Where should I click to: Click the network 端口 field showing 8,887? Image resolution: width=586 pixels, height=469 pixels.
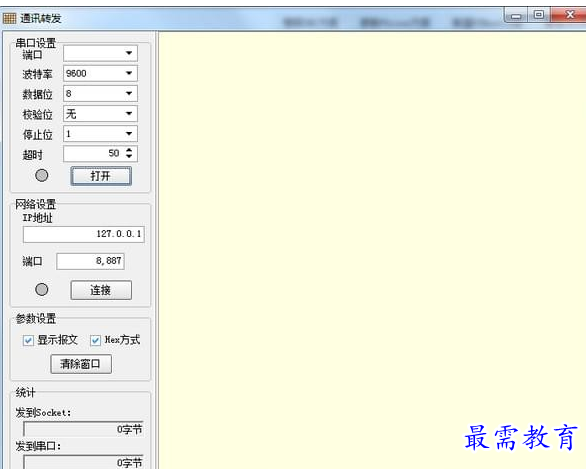point(90,261)
